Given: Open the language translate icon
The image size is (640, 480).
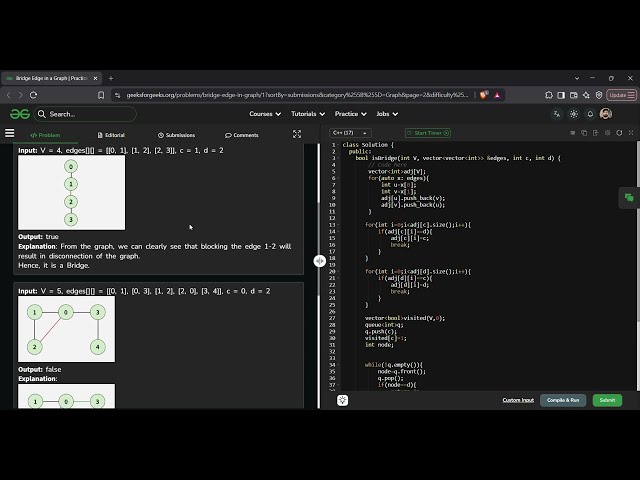Looking at the screenshot, I should (x=557, y=114).
